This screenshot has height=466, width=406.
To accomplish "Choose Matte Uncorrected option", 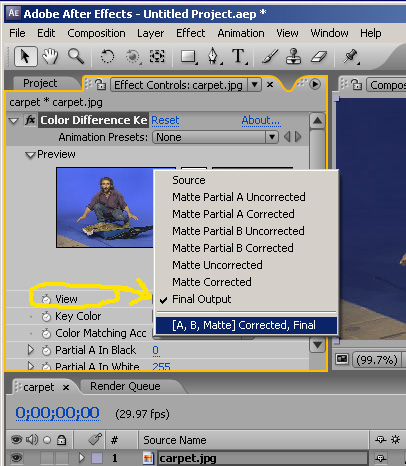I will point(247,265).
